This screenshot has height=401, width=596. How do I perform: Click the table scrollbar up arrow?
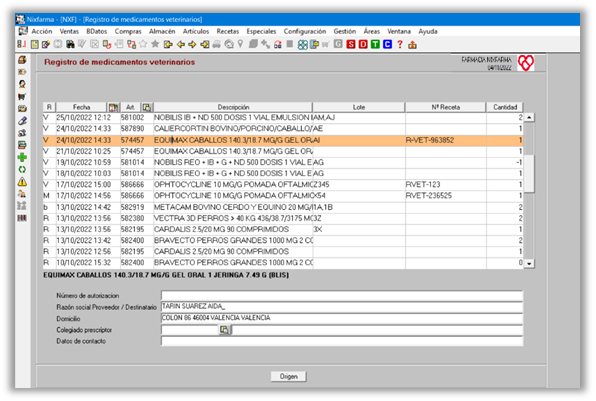pos(529,117)
